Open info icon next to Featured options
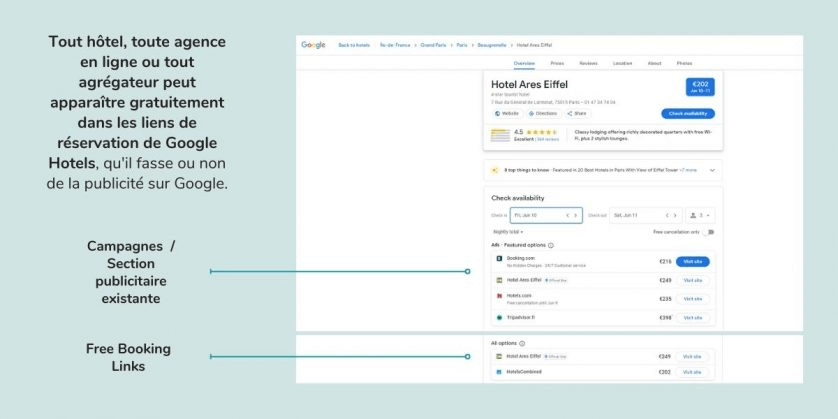Viewport: 838px width, 419px height. [x=551, y=245]
